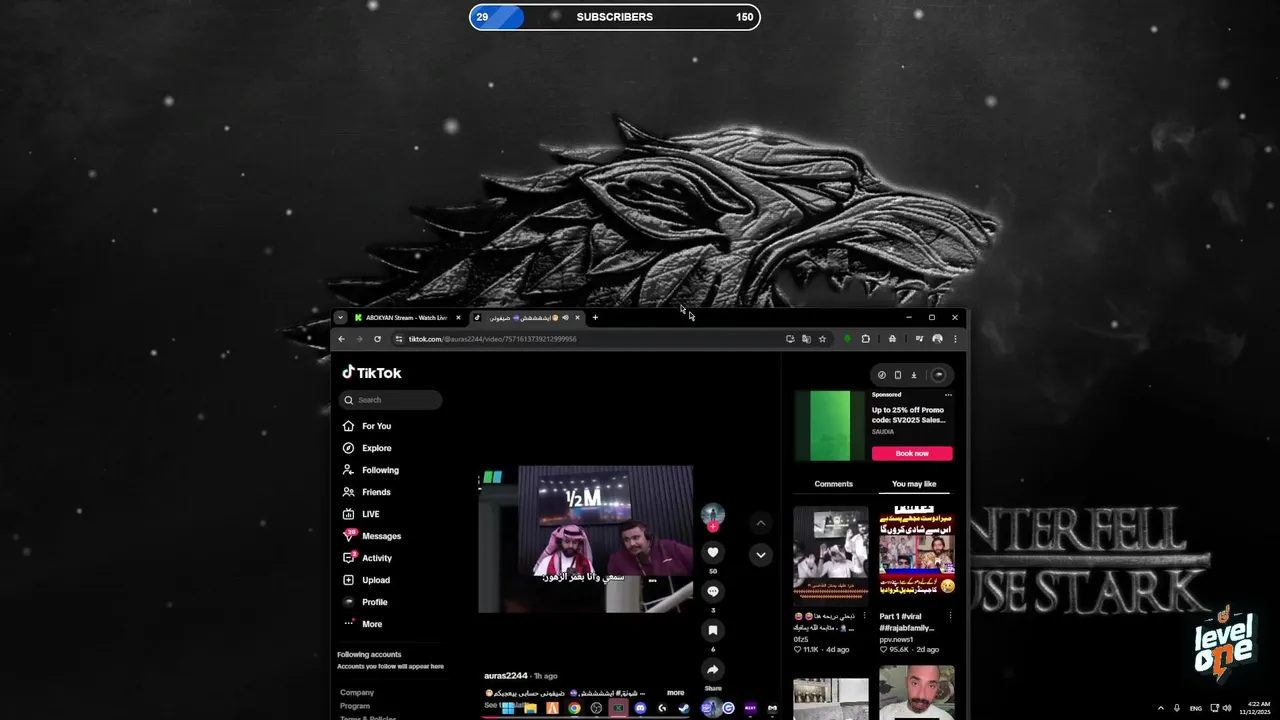Click the Company footer link
The image size is (1280, 720).
(x=357, y=692)
